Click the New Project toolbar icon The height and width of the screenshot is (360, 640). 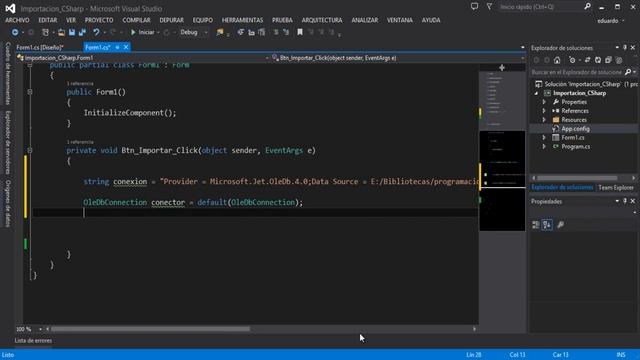pos(45,32)
